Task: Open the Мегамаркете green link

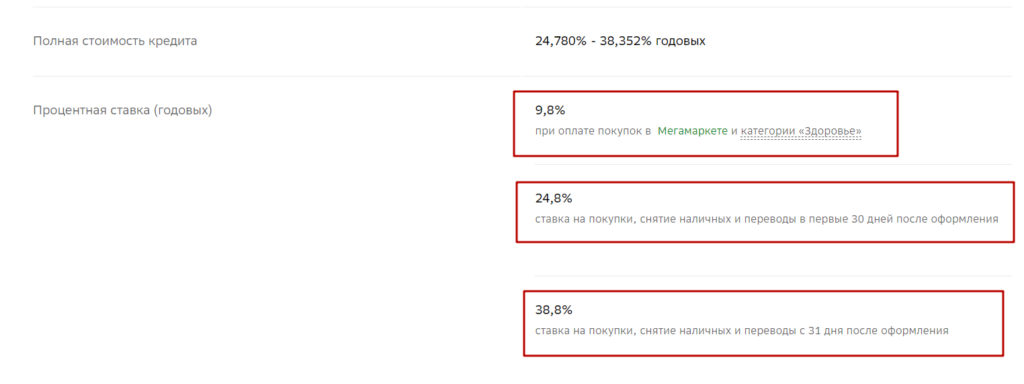Action: pos(693,131)
